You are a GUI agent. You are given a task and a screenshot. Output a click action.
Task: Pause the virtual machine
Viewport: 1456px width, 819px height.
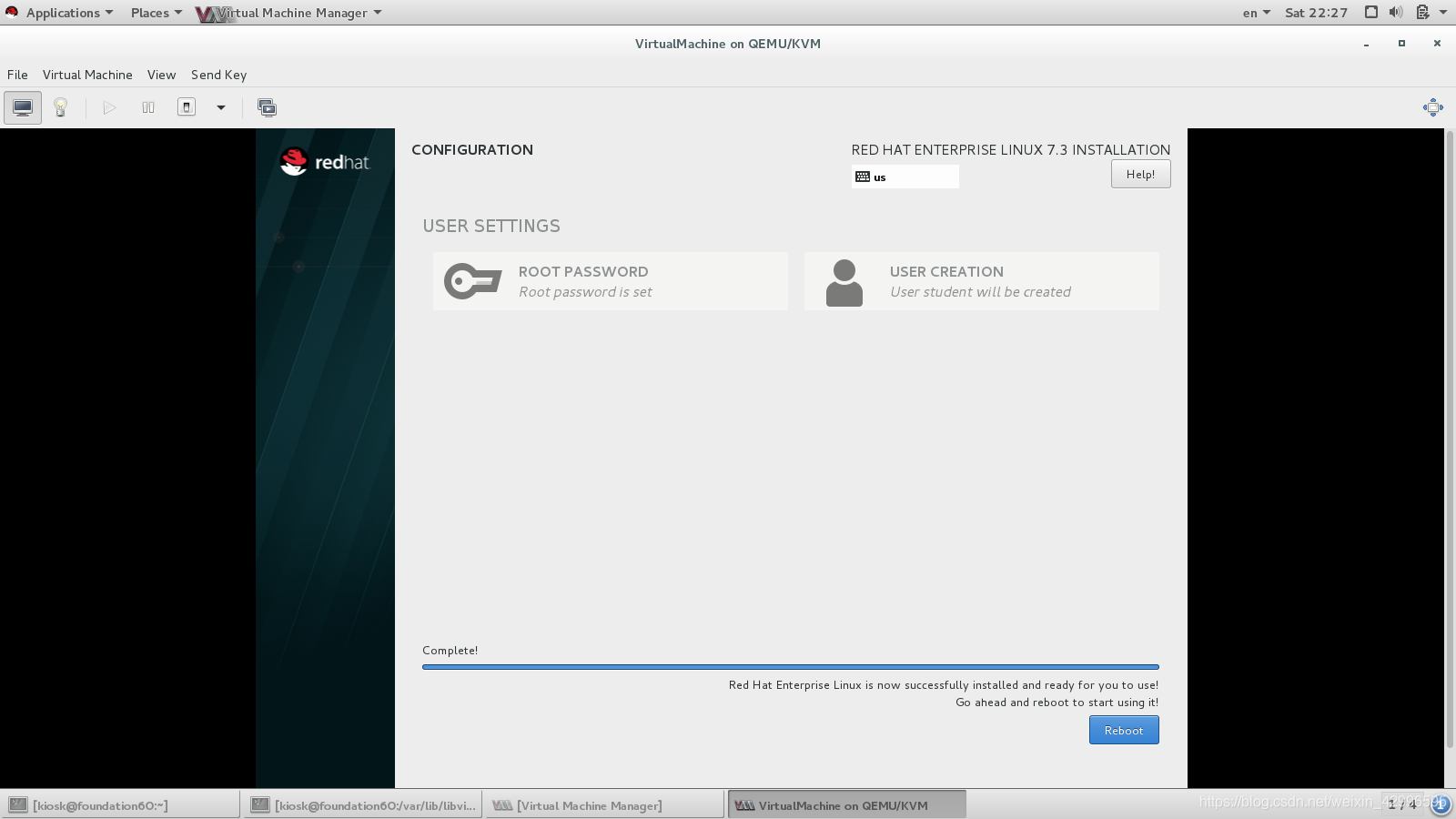[148, 107]
